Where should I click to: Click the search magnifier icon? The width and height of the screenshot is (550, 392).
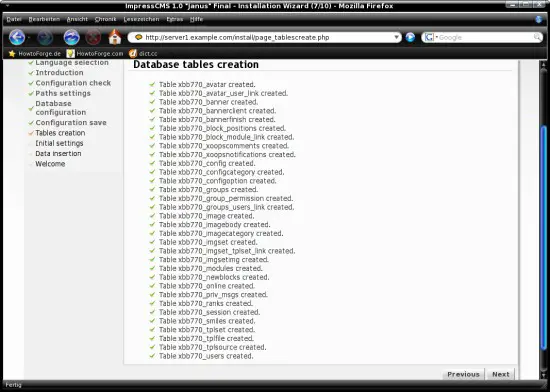tap(537, 37)
